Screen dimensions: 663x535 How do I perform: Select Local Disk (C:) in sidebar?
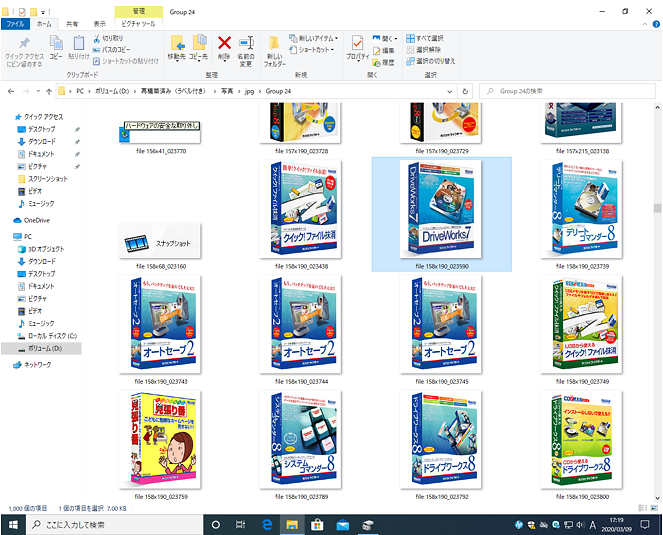[47, 336]
